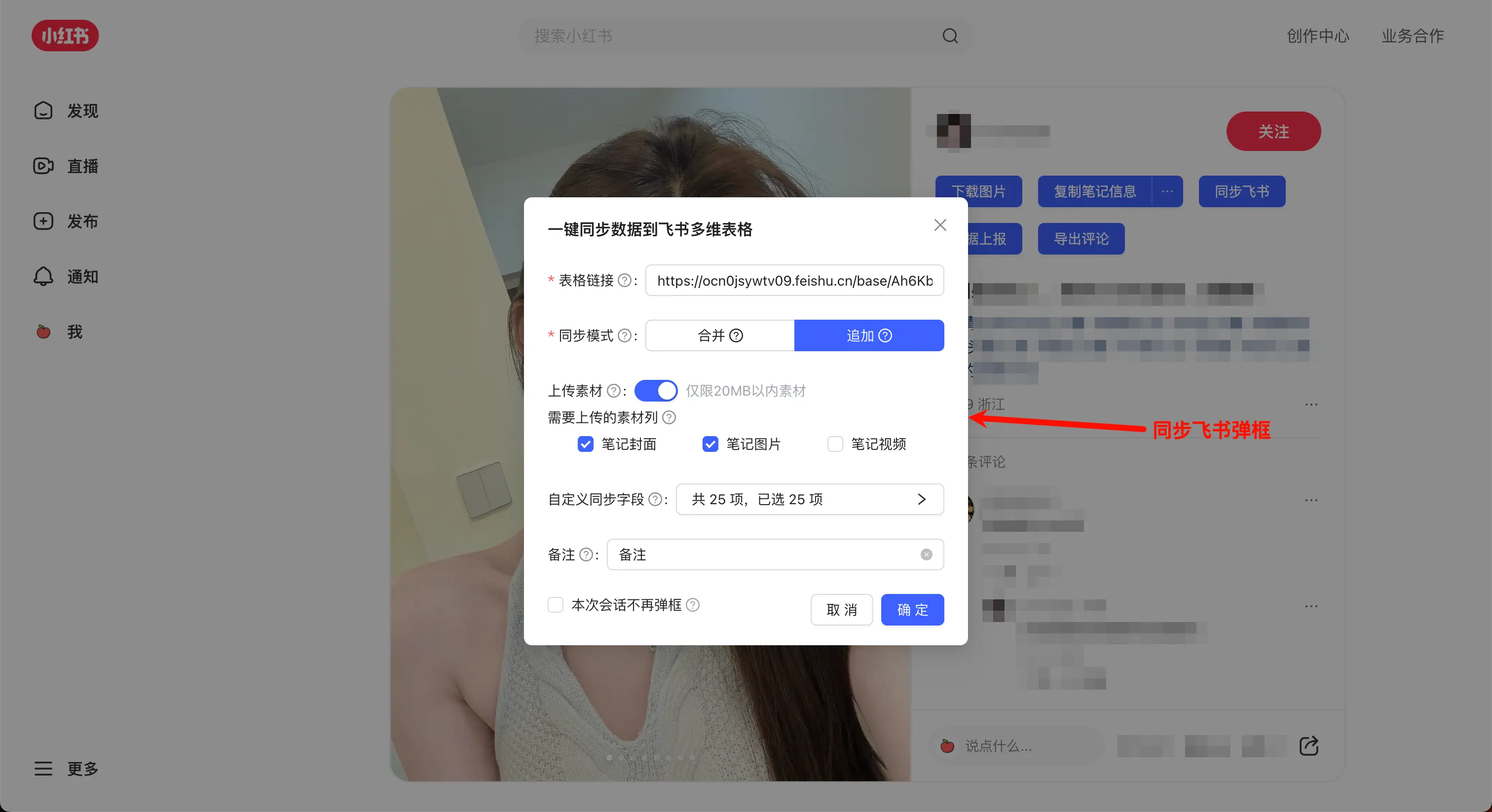Open the 直播 sidebar item
Viewport: 1492px width, 812px height.
66,166
